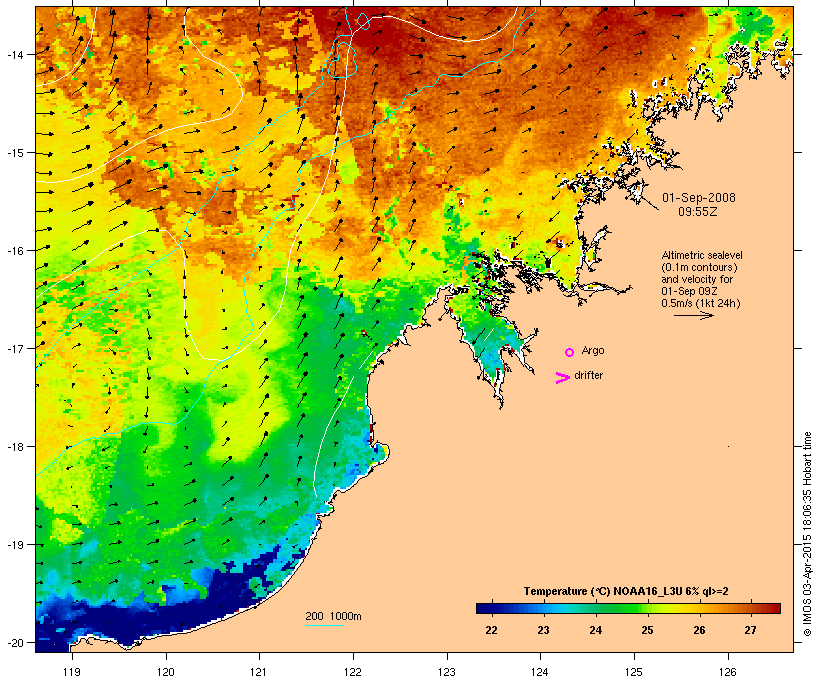Click the '0.5m/s (1kt 24h)' text
This screenshot has width=820, height=680.
[701, 303]
